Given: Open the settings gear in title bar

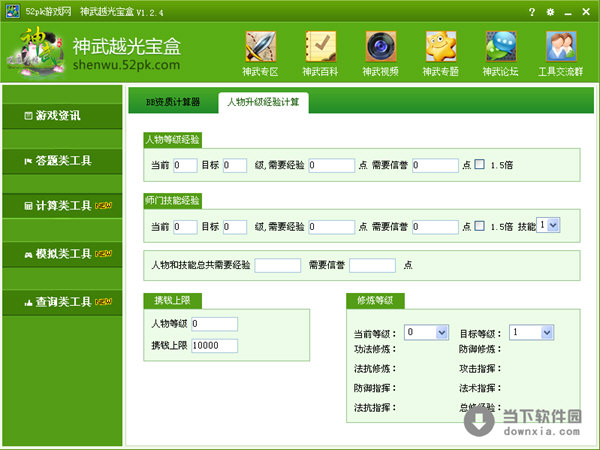Looking at the screenshot, I should pyautogui.click(x=550, y=12).
